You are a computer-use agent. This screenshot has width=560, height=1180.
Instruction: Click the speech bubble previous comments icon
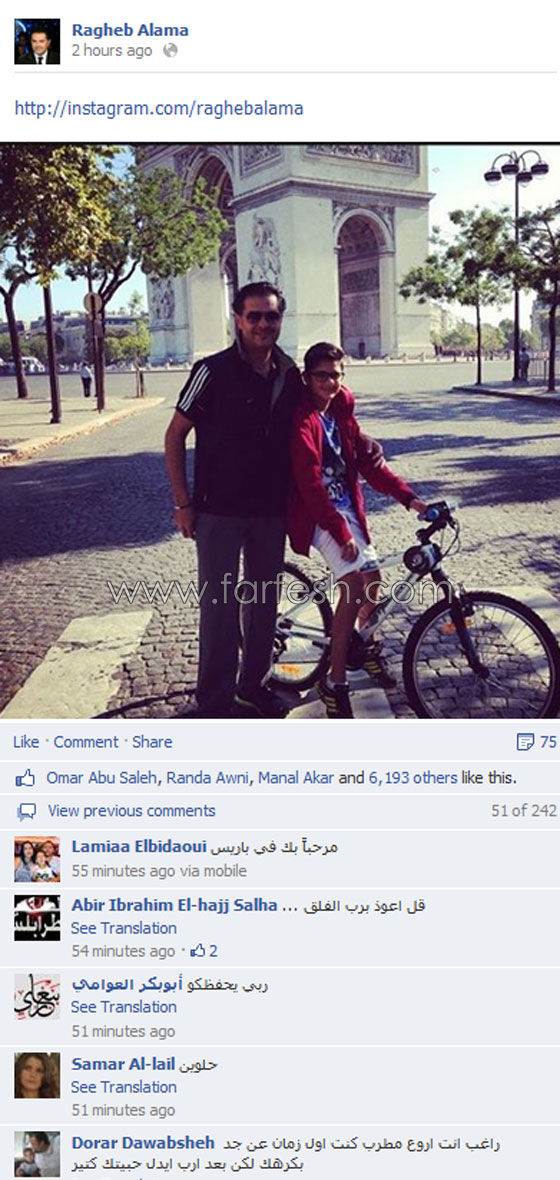(26, 811)
